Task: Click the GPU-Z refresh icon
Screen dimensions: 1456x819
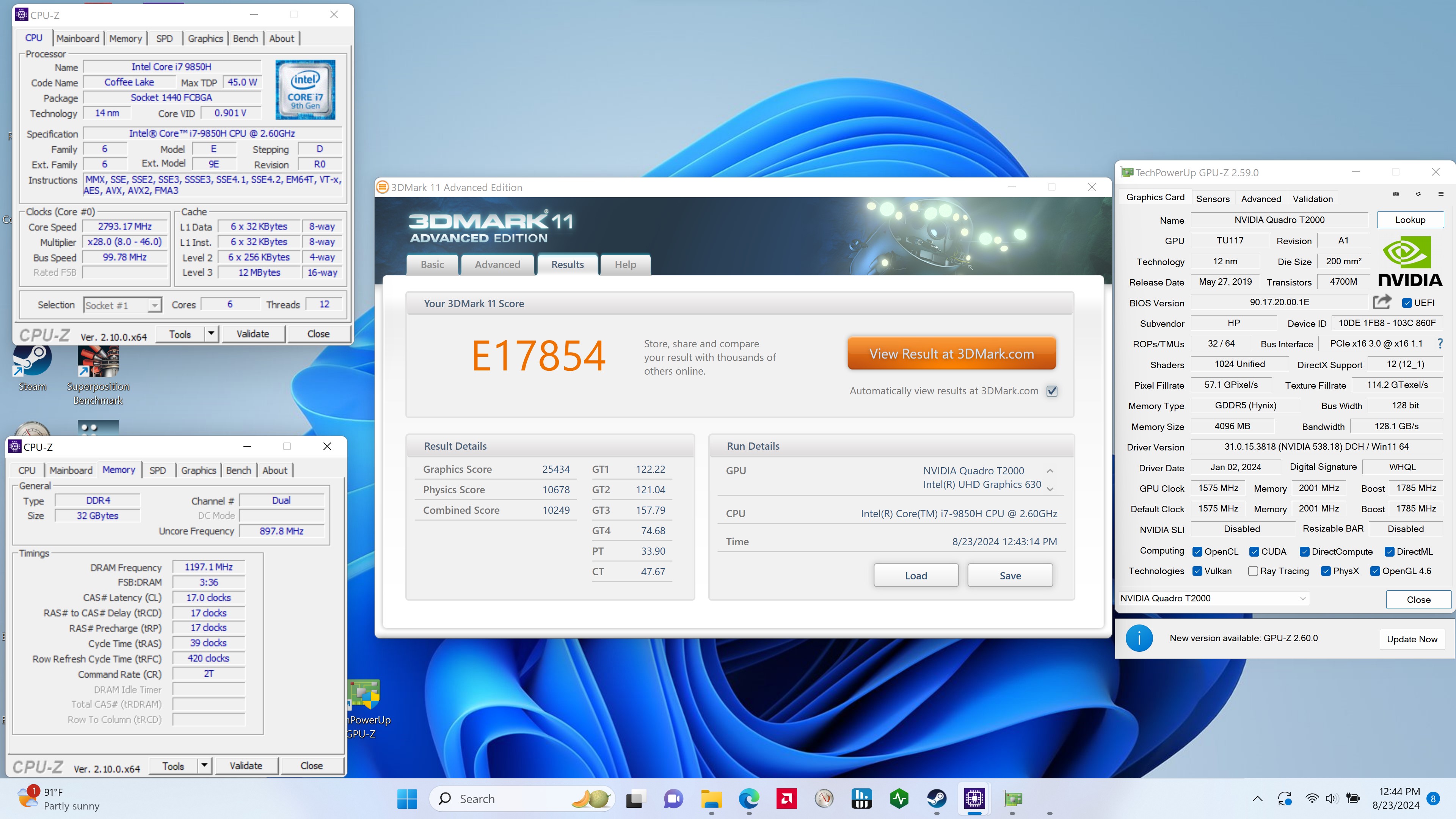Action: 1418,194
